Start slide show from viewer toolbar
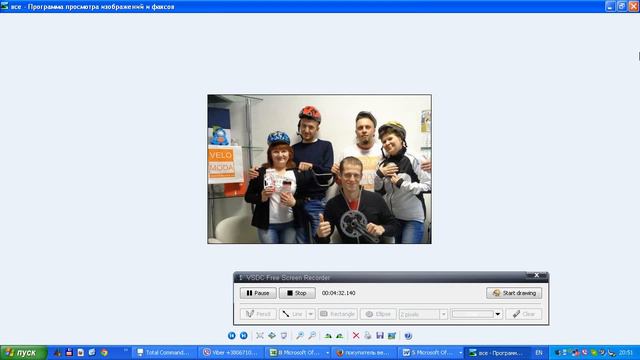Image resolution: width=640 pixels, height=360 pixels. point(284,336)
